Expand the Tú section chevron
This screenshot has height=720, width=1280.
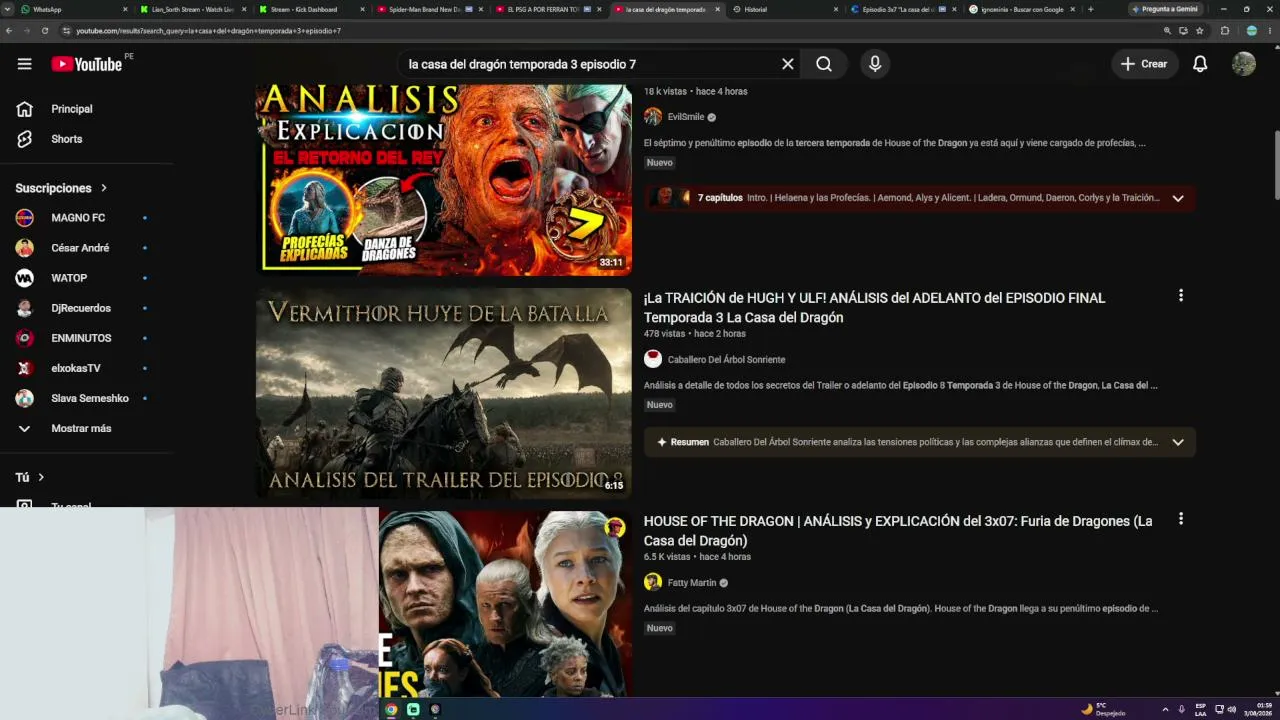(x=41, y=478)
